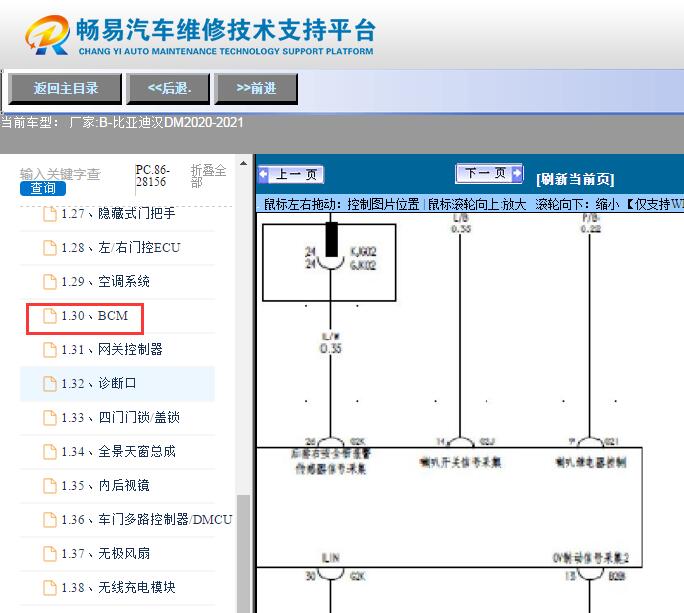The image size is (684, 613).
Task: Click document icon beside 1.30 BCM
Action: click(x=50, y=316)
